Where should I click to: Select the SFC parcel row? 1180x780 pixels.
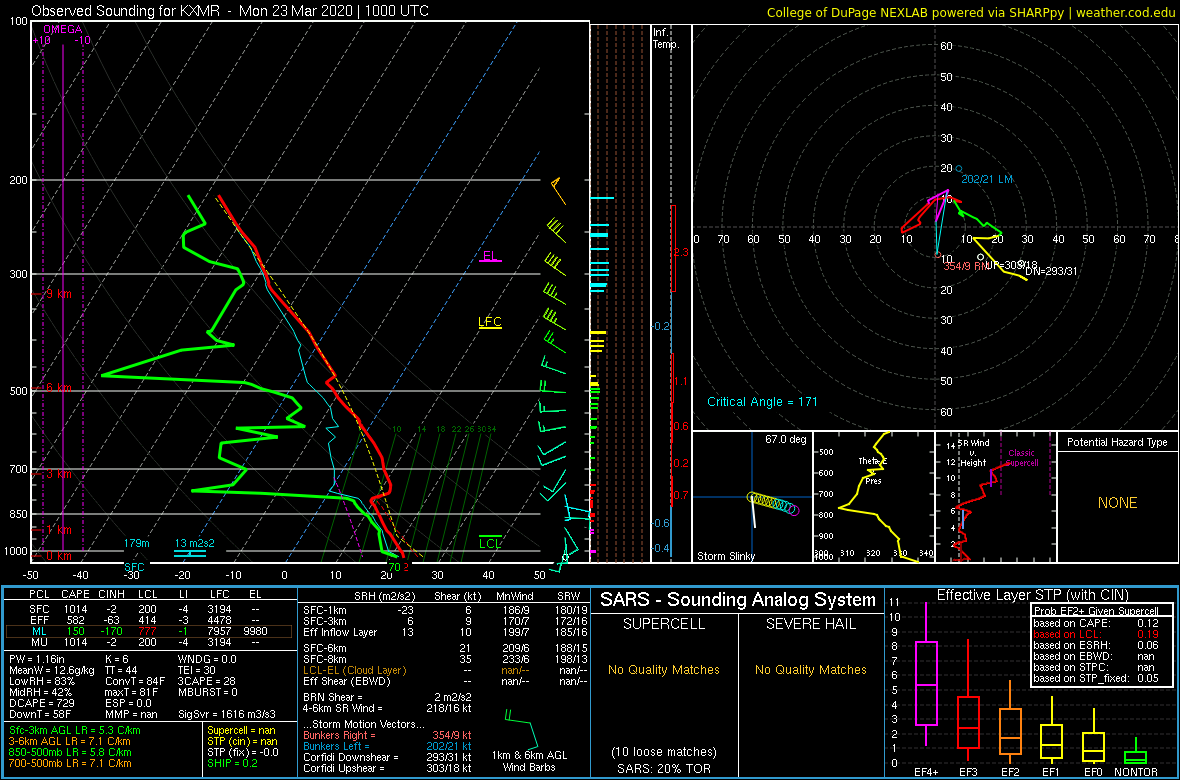[150, 608]
